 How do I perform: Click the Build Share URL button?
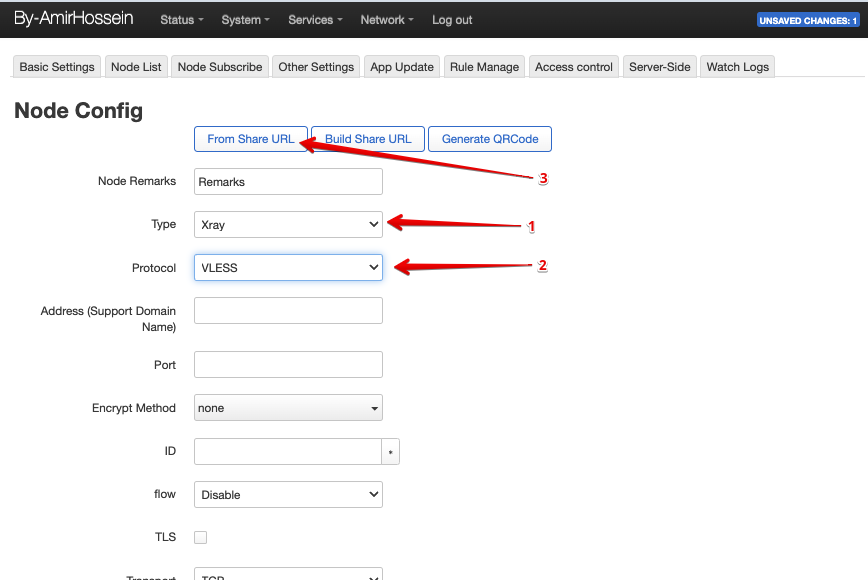pyautogui.click(x=368, y=139)
